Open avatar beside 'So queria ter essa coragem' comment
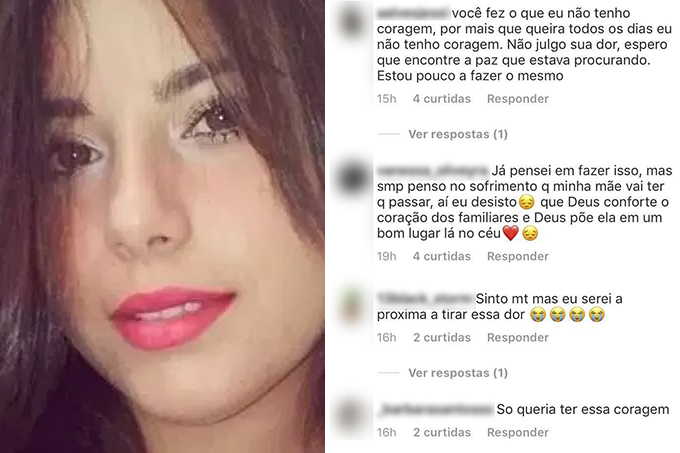The width and height of the screenshot is (680, 453). tap(351, 417)
